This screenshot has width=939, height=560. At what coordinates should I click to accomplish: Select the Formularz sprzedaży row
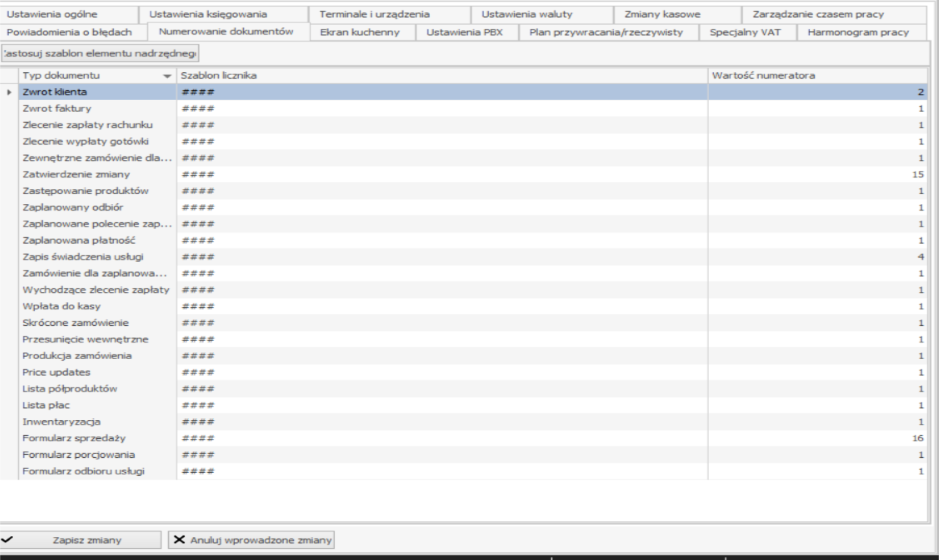(88, 438)
